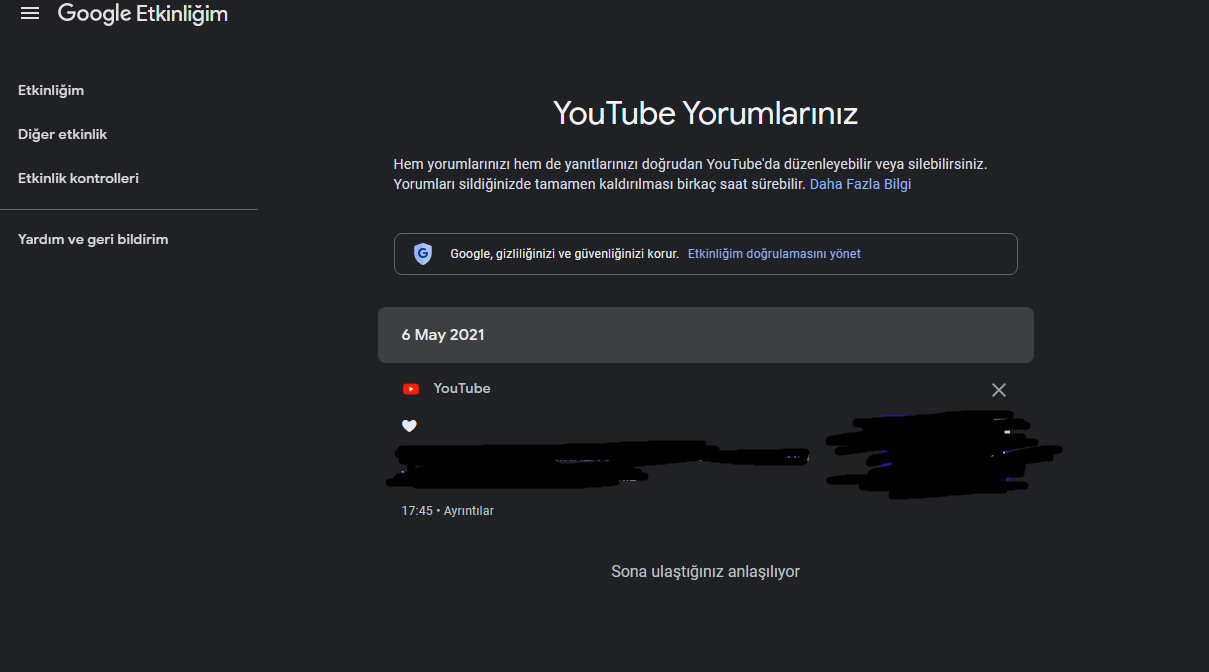Image resolution: width=1209 pixels, height=672 pixels.
Task: Open Yardım ve geri bildirim
Action: tap(93, 239)
